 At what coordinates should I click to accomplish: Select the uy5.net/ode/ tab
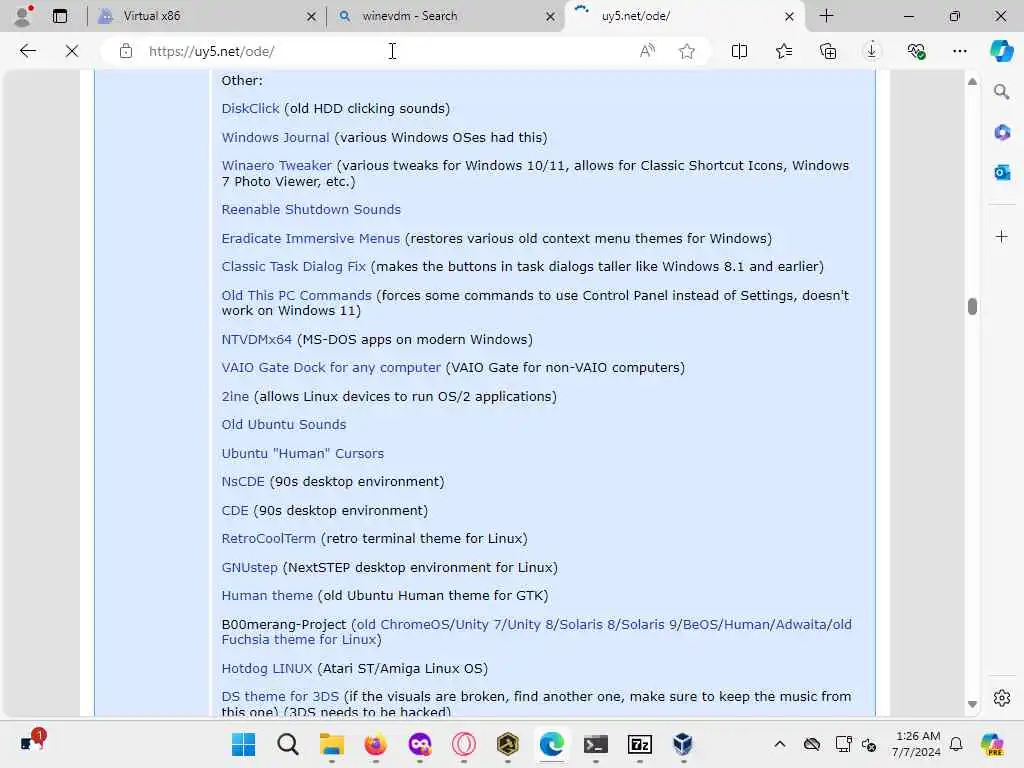pos(684,16)
